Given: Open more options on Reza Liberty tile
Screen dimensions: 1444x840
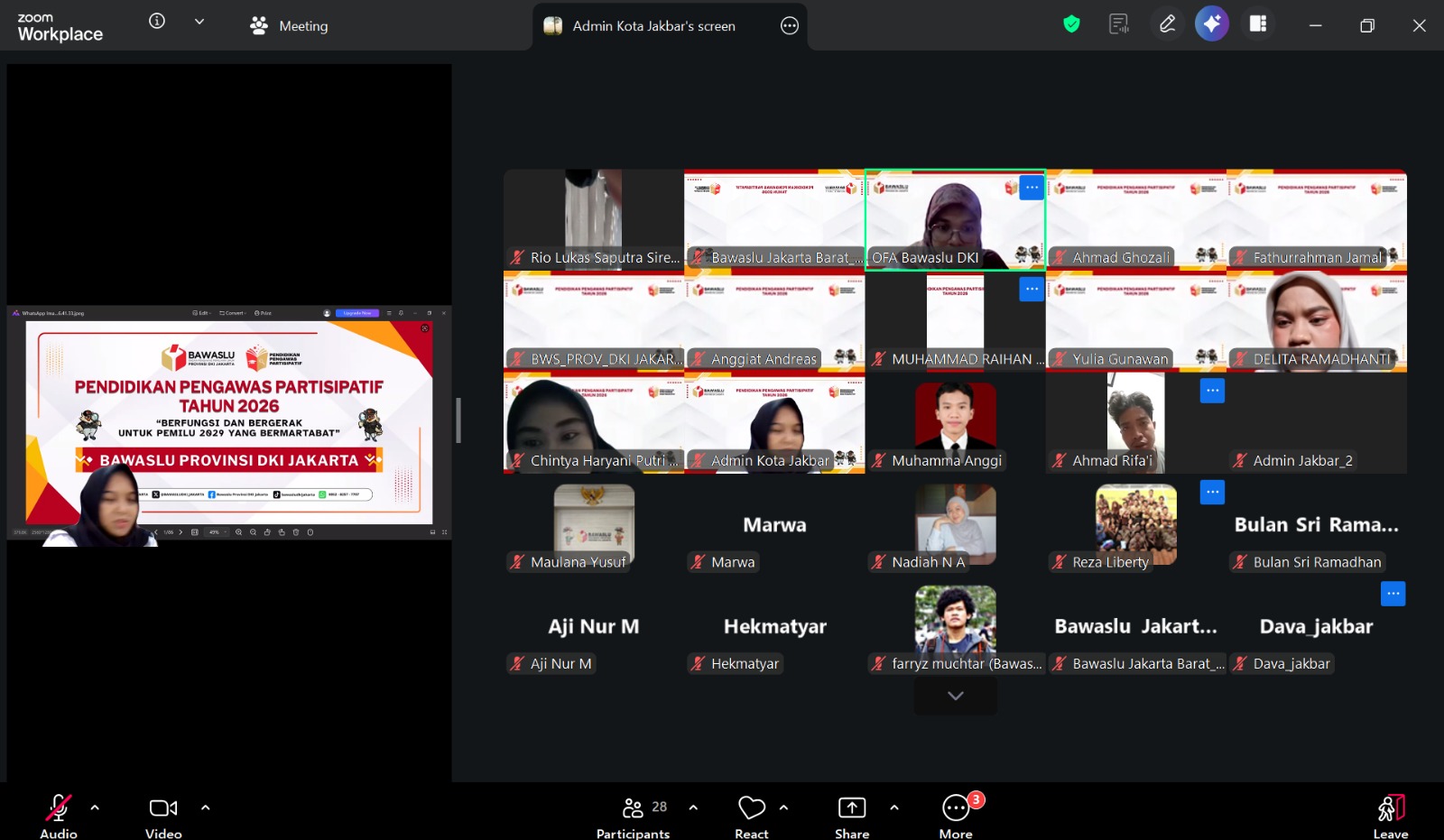Looking at the screenshot, I should (1212, 492).
